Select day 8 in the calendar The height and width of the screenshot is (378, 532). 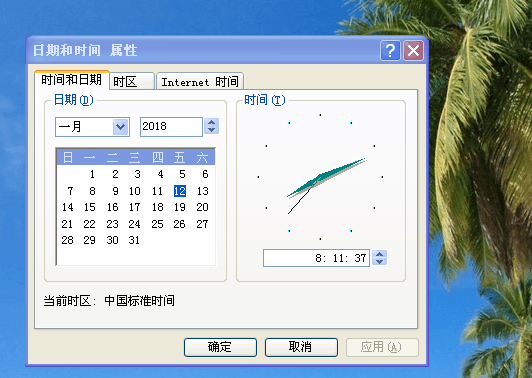[x=92, y=191]
